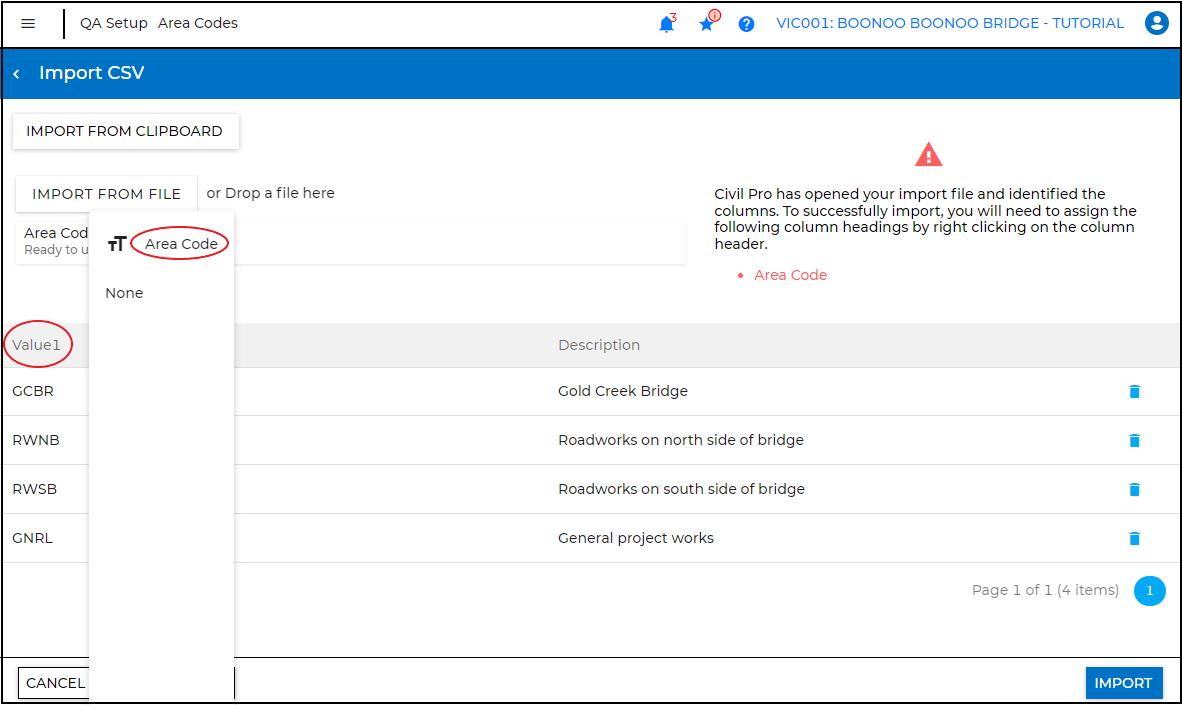The height and width of the screenshot is (705, 1182).
Task: Click the Value1 column header
Action: click(x=37, y=344)
